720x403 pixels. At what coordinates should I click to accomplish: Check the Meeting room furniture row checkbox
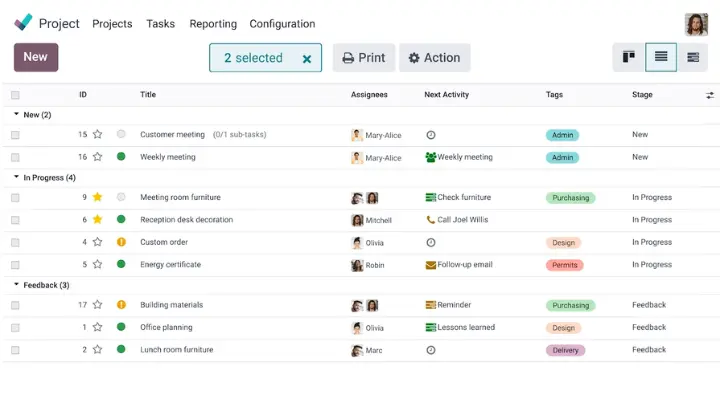coord(15,198)
